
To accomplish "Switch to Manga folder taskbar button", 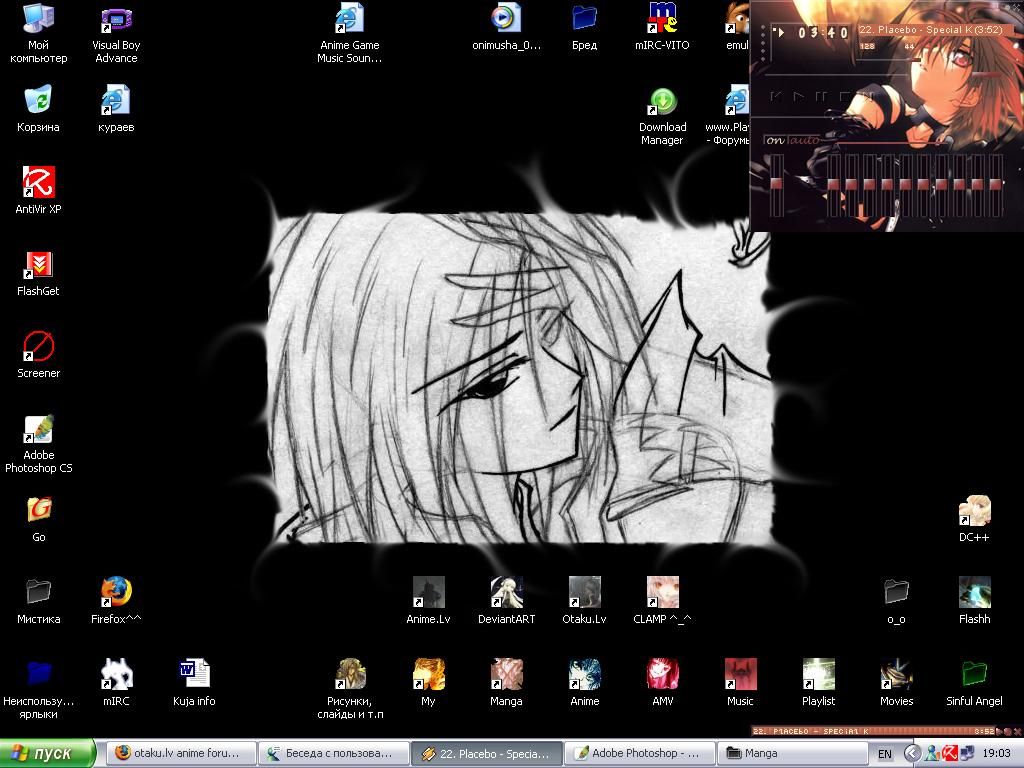I will tap(791, 753).
